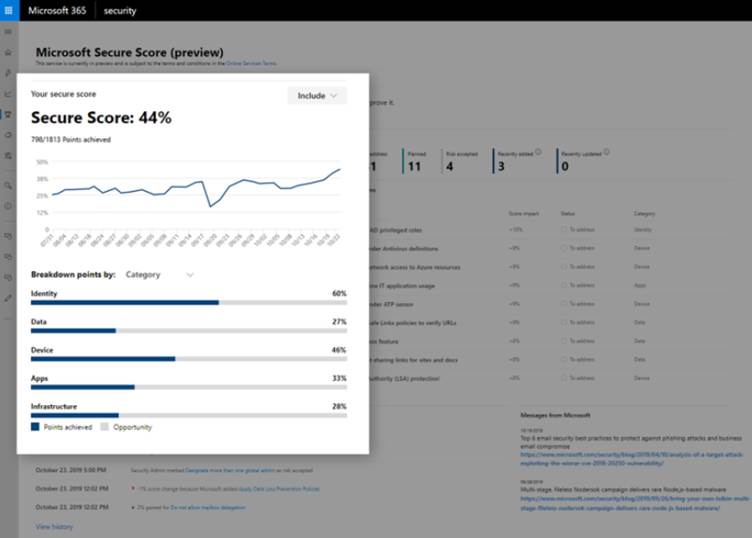Viewport: 752px width, 538px height.
Task: Select the '798/1813 Points achieved' text
Action: pos(71,140)
